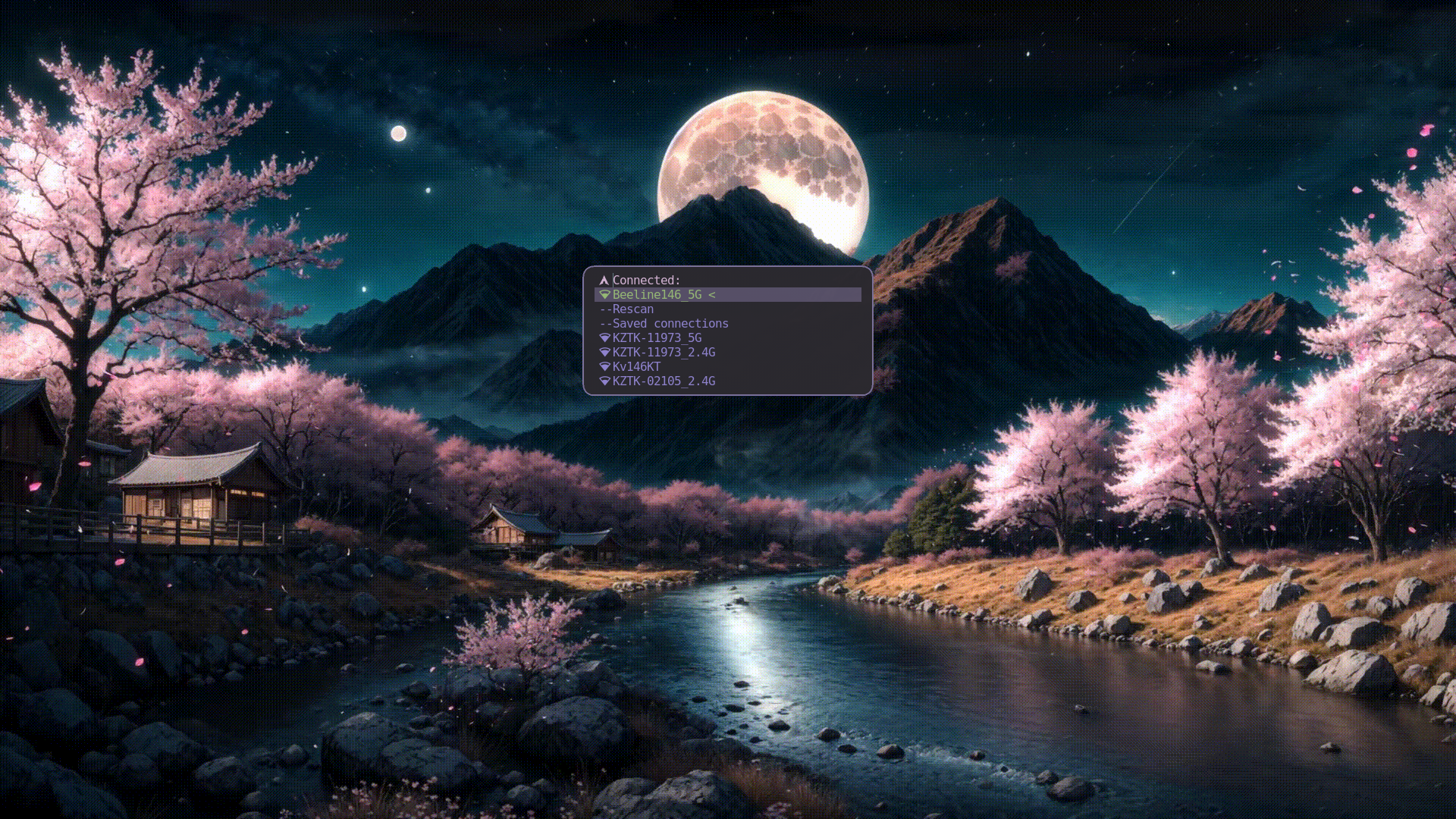The image size is (1456, 819).
Task: Click the Wi-Fi icon beside Kv146KT
Action: coord(604,367)
